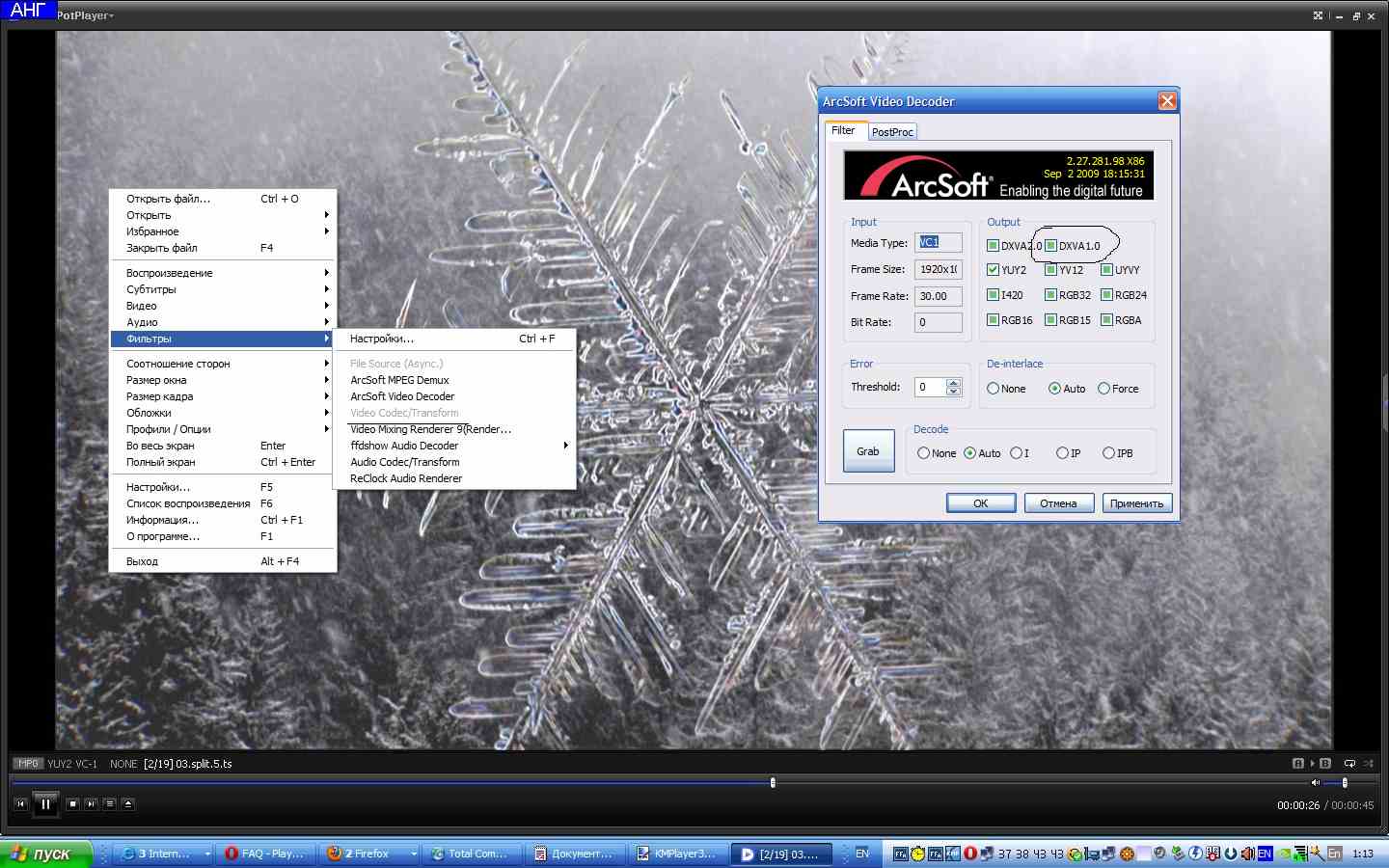Click the volume slider handle

(1345, 782)
